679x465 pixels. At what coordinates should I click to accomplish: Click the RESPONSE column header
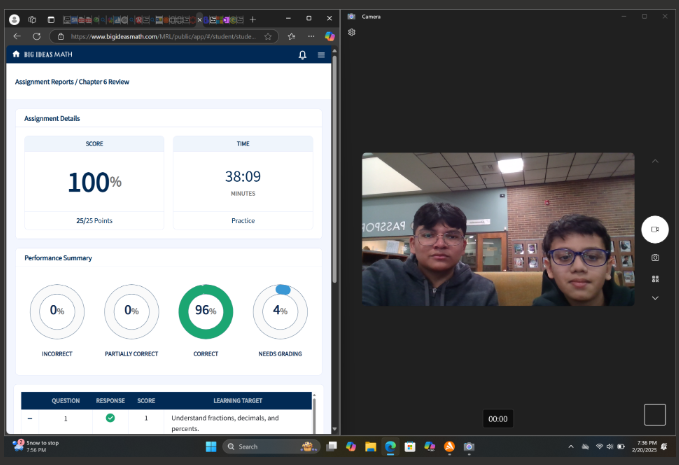(110, 400)
